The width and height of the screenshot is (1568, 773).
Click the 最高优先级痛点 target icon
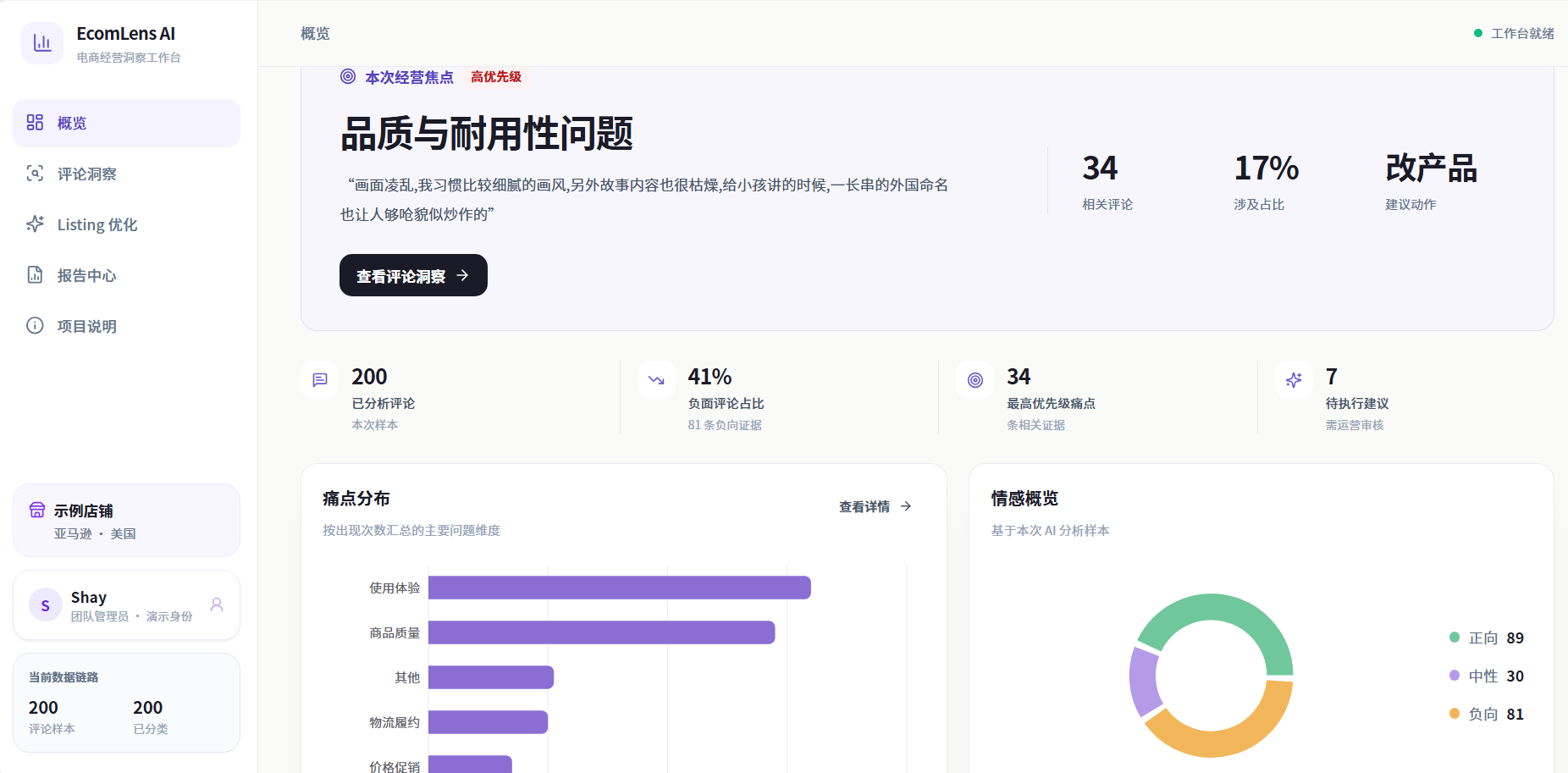[975, 380]
